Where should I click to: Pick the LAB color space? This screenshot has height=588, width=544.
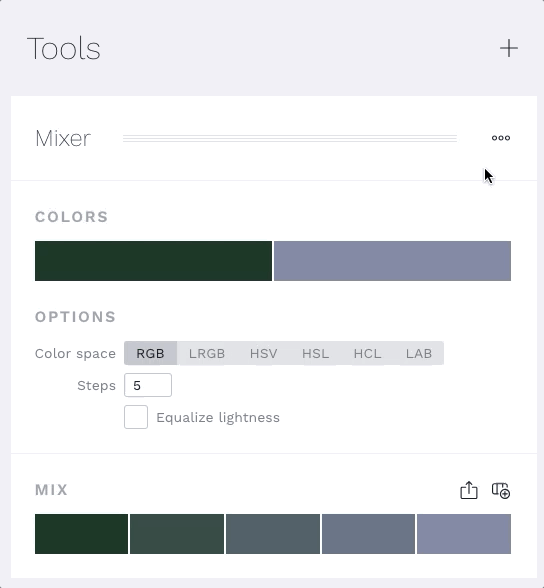(x=419, y=353)
